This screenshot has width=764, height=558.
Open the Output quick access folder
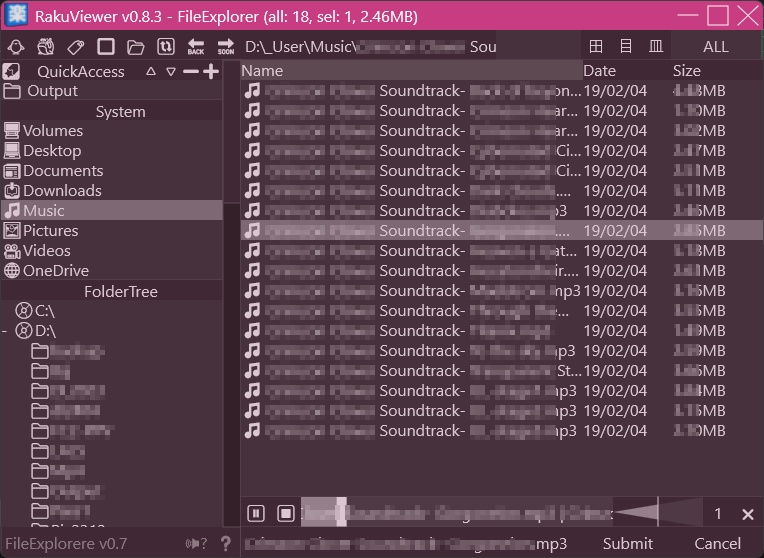[112, 91]
